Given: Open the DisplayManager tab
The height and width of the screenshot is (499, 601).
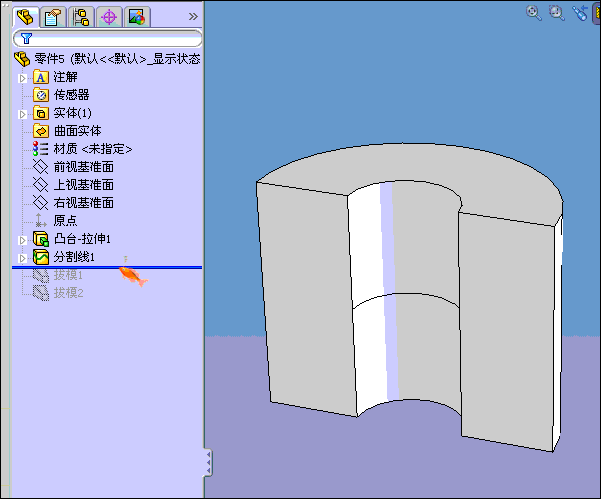Looking at the screenshot, I should click(x=137, y=17).
